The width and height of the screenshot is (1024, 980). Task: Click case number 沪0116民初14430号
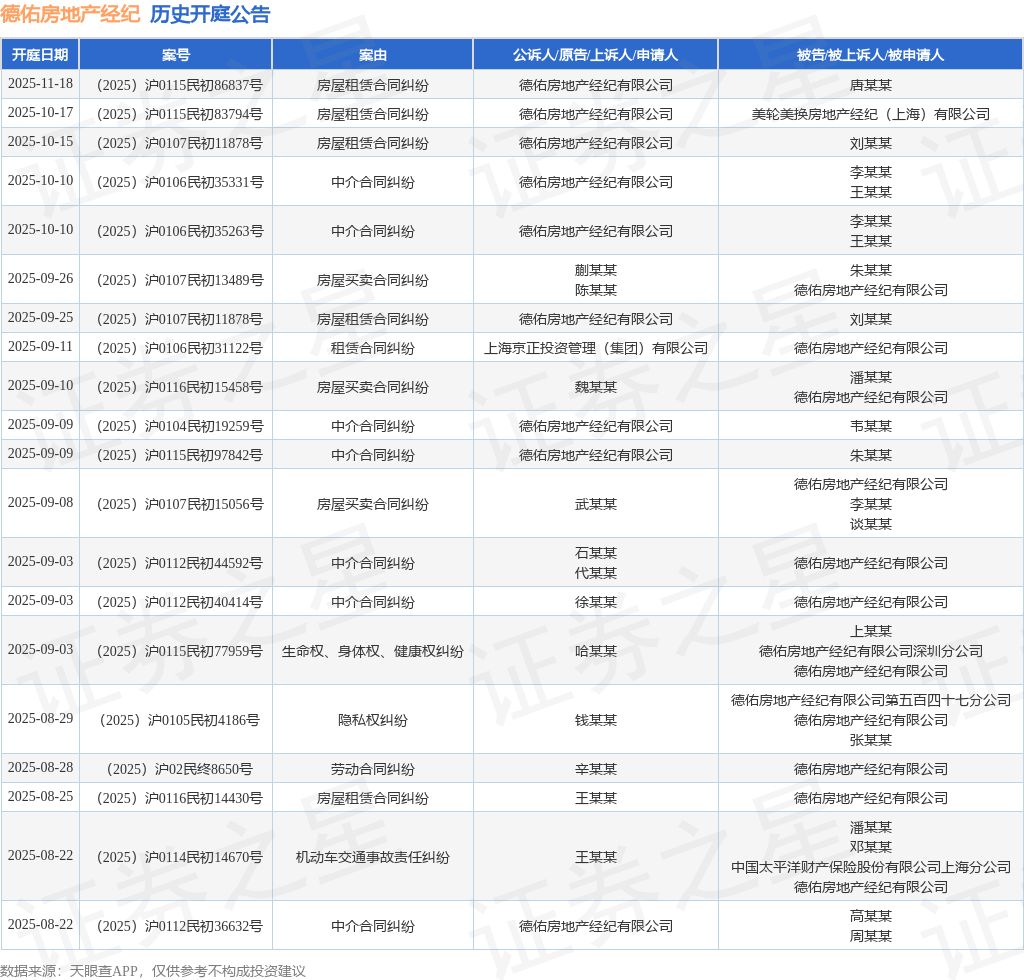[x=180, y=798]
